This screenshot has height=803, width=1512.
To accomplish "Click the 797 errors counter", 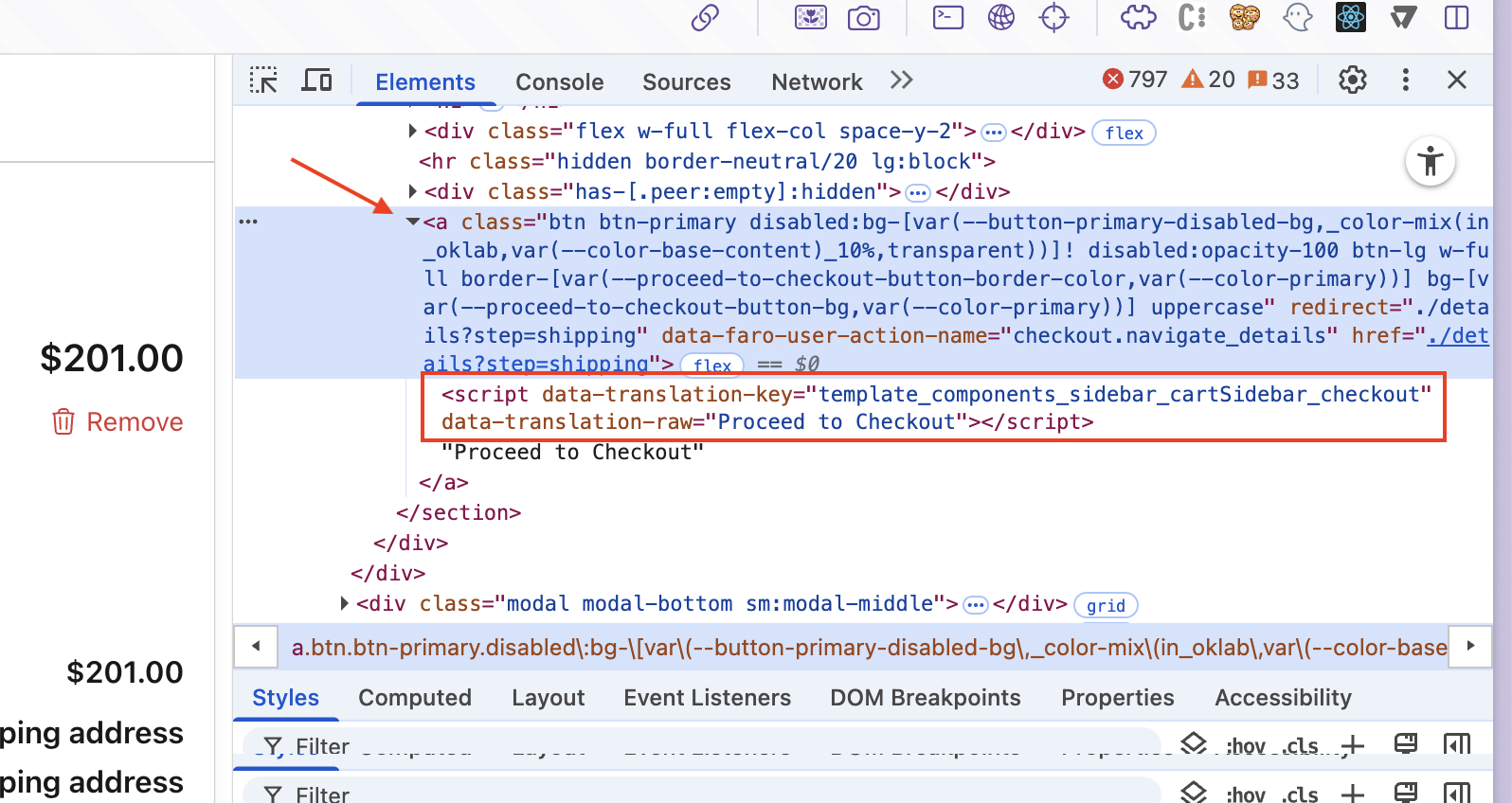I will coord(1135,80).
